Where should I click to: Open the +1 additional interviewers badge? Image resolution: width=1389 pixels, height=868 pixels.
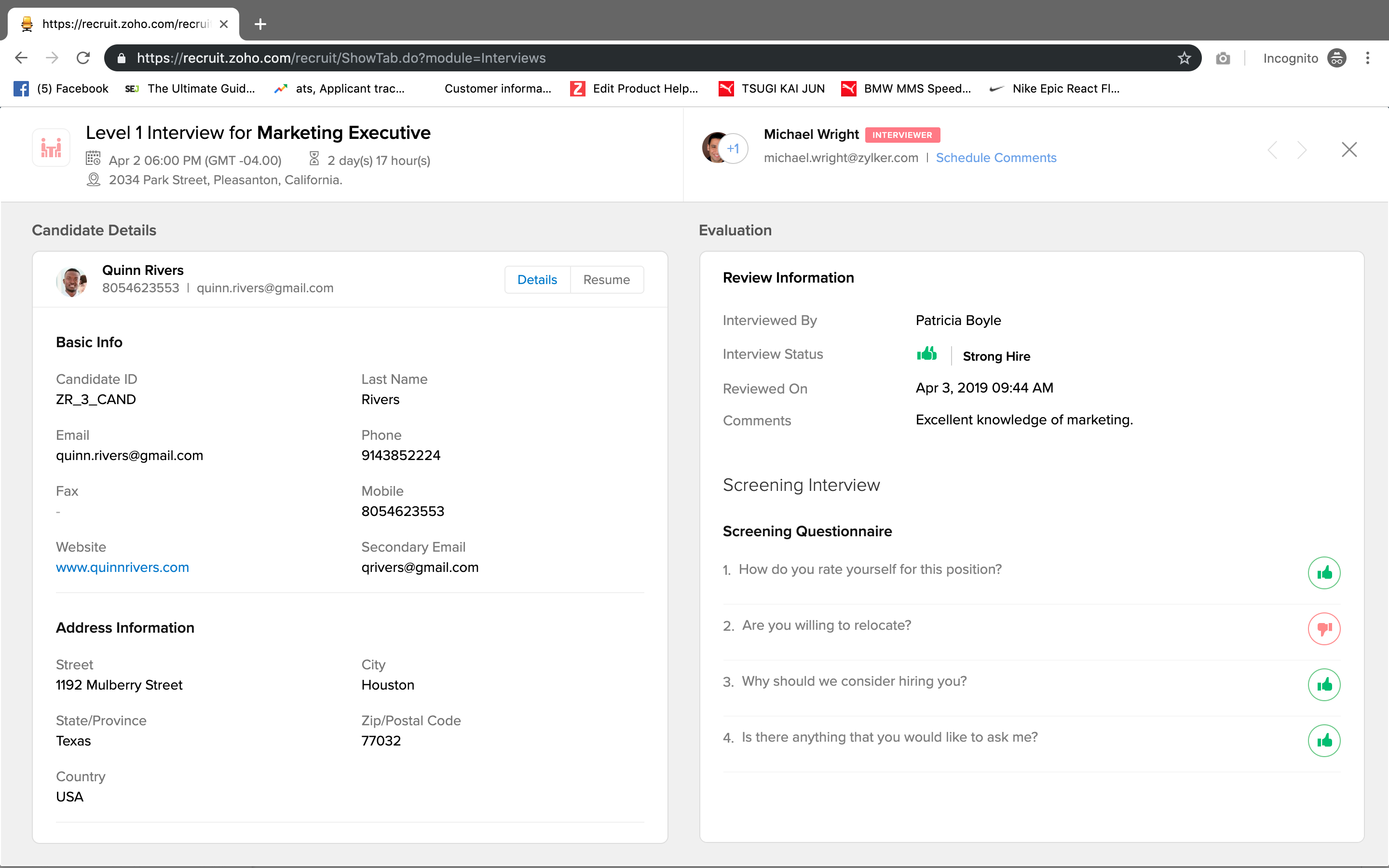[x=733, y=149]
